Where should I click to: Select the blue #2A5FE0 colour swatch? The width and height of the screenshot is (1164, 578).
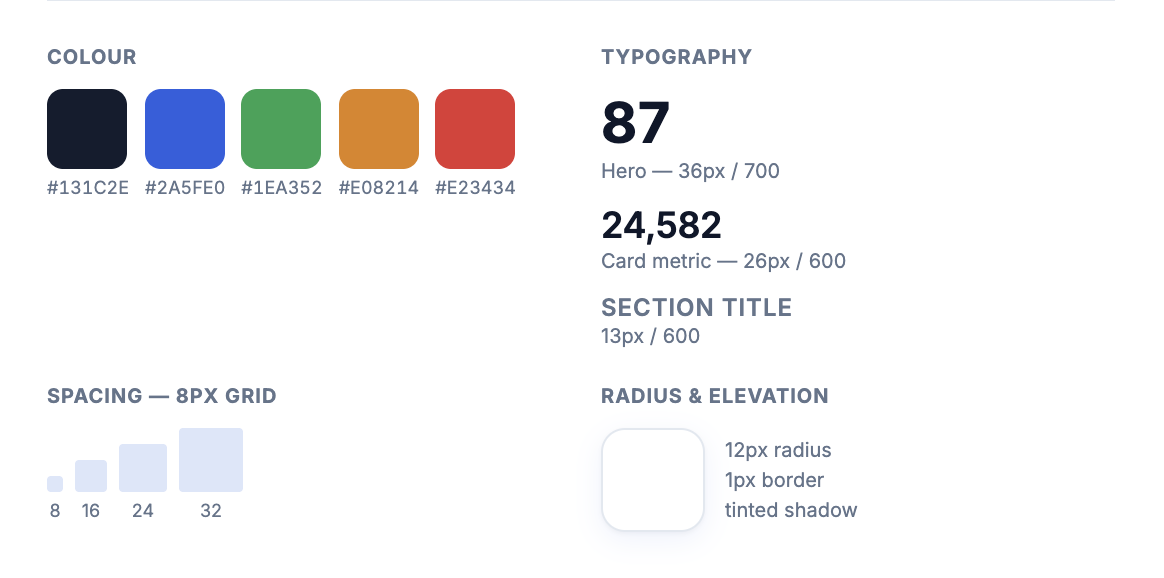click(x=185, y=129)
